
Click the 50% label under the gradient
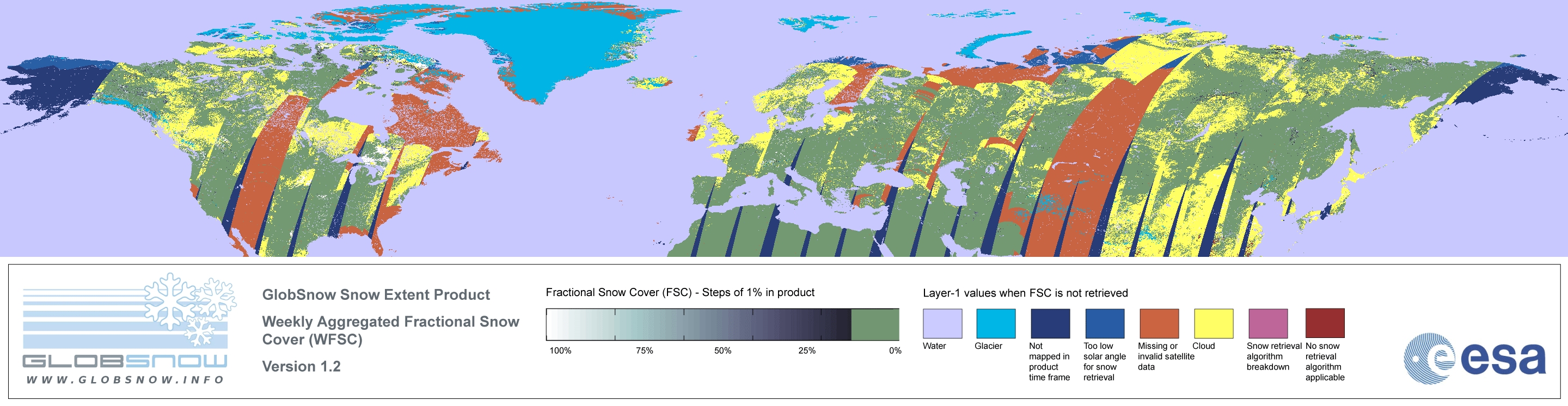pos(722,350)
